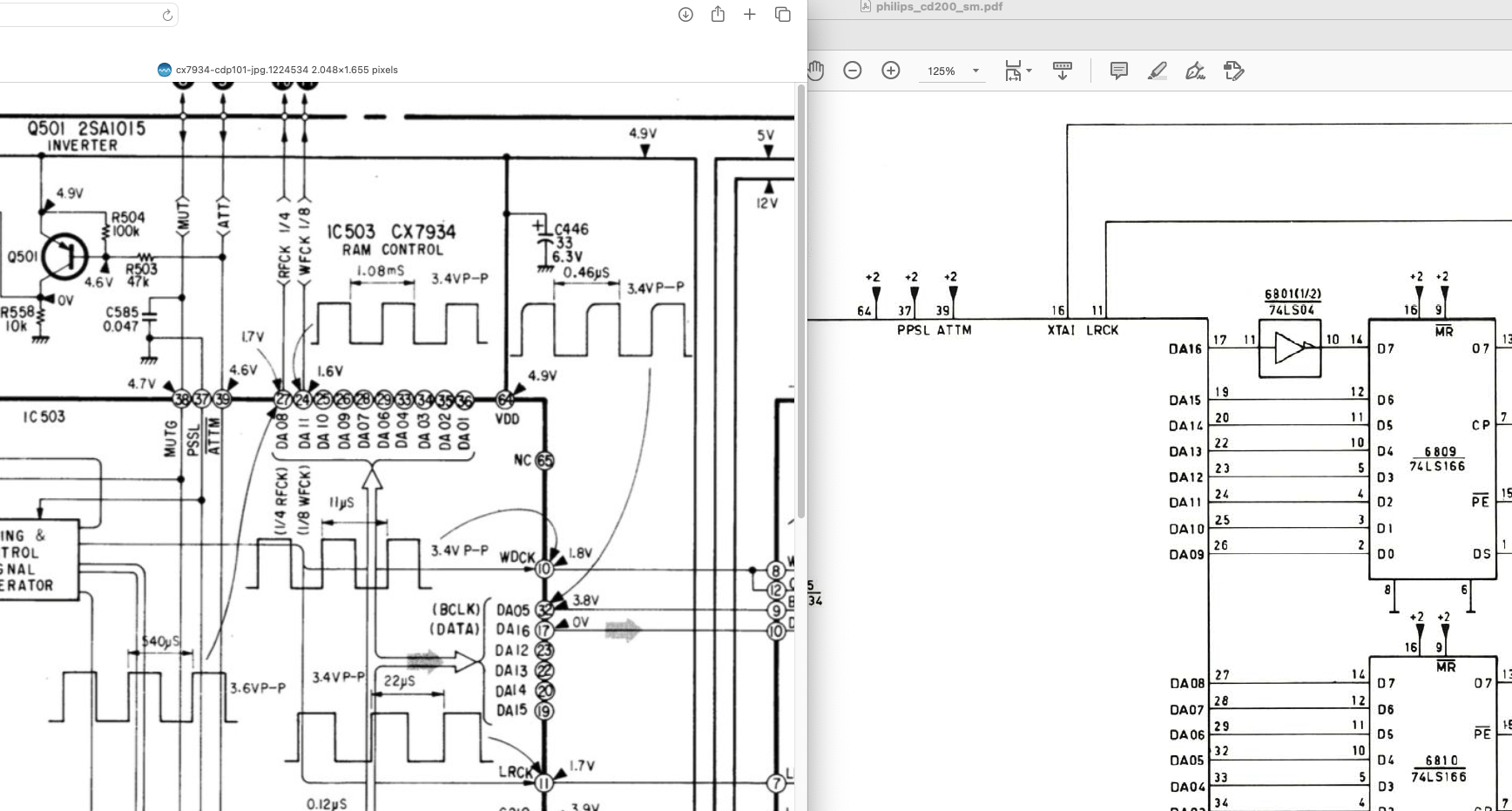Click the 74LS04 inverter label in PDF
Image resolution: width=1512 pixels, height=811 pixels.
pyautogui.click(x=1292, y=310)
